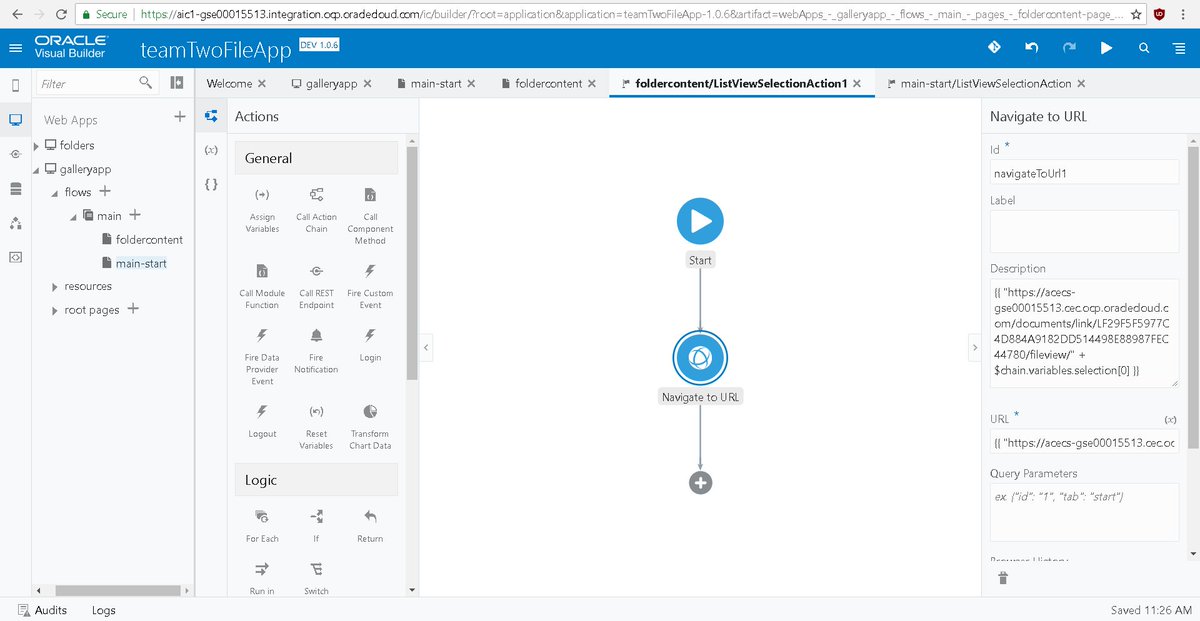Viewport: 1200px width, 621px height.
Task: Switch to the Variables (x) view
Action: tap(211, 150)
